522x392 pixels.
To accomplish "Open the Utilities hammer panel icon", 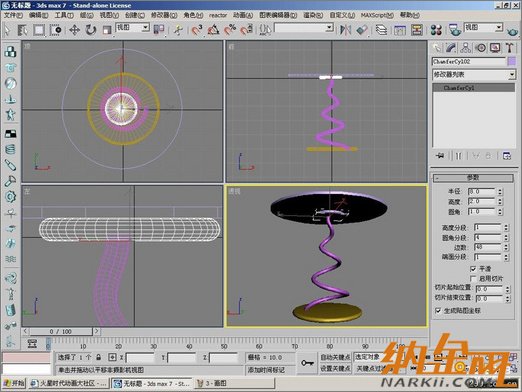I will [x=509, y=48].
